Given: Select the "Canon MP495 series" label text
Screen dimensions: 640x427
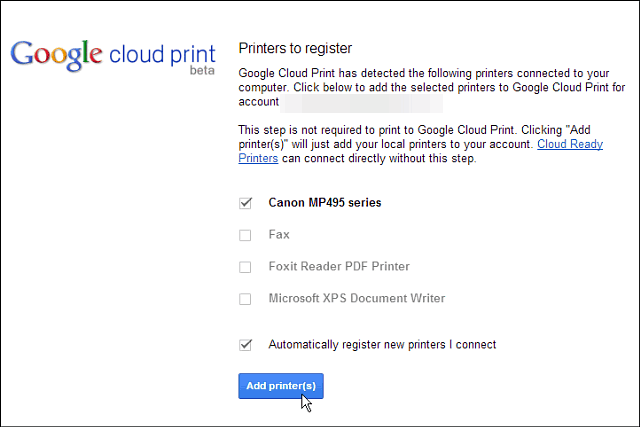Looking at the screenshot, I should pos(325,202).
